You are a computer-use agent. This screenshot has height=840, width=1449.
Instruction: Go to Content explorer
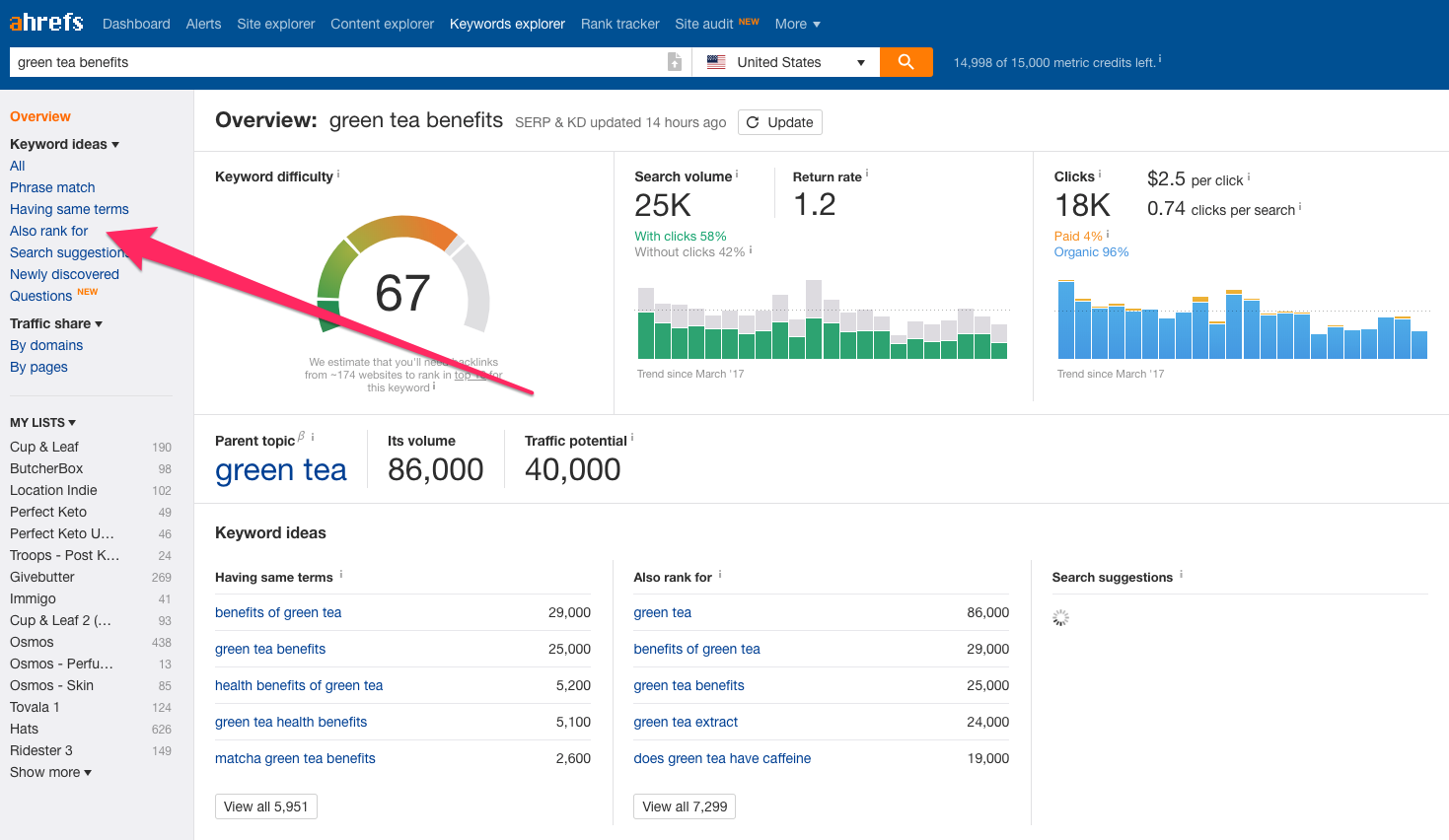[x=382, y=24]
